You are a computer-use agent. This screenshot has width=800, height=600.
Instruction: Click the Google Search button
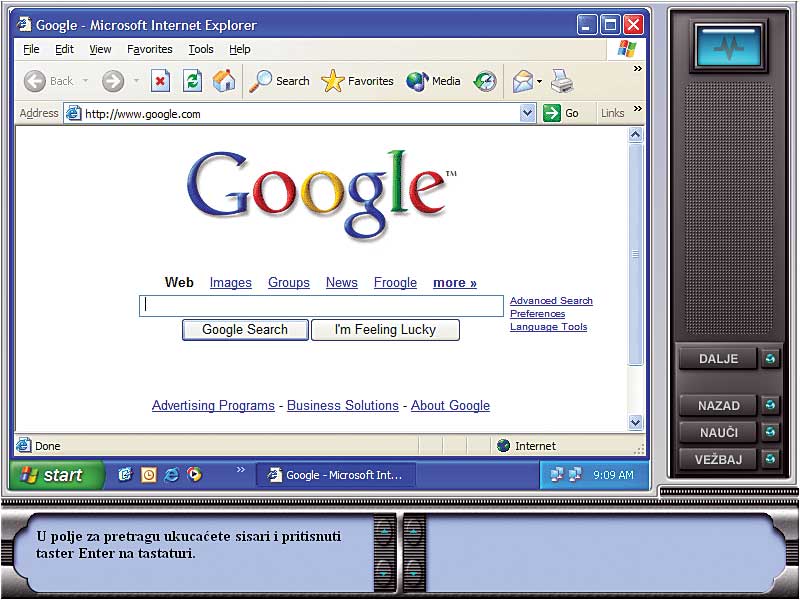pos(245,330)
